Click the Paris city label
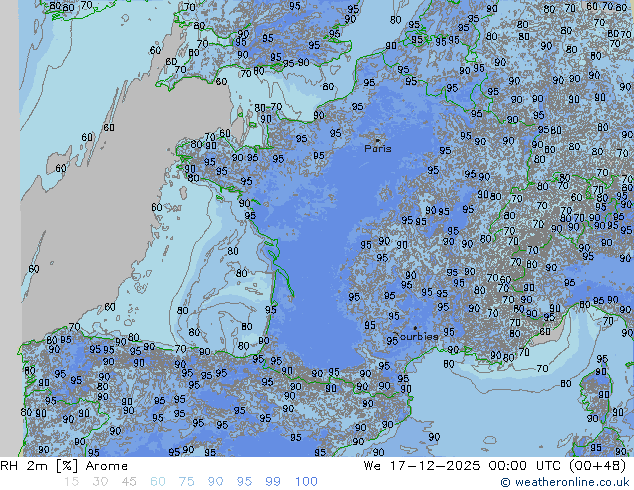The height and width of the screenshot is (490, 634). click(378, 149)
